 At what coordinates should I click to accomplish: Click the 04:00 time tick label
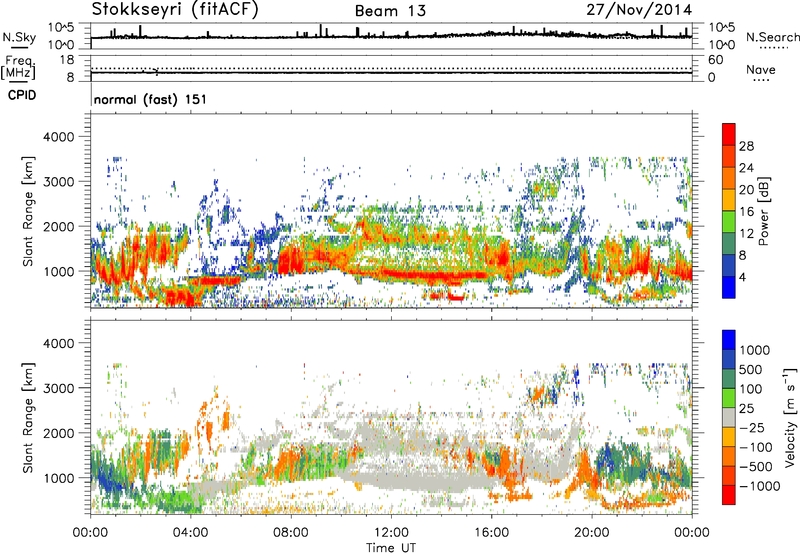click(x=191, y=533)
